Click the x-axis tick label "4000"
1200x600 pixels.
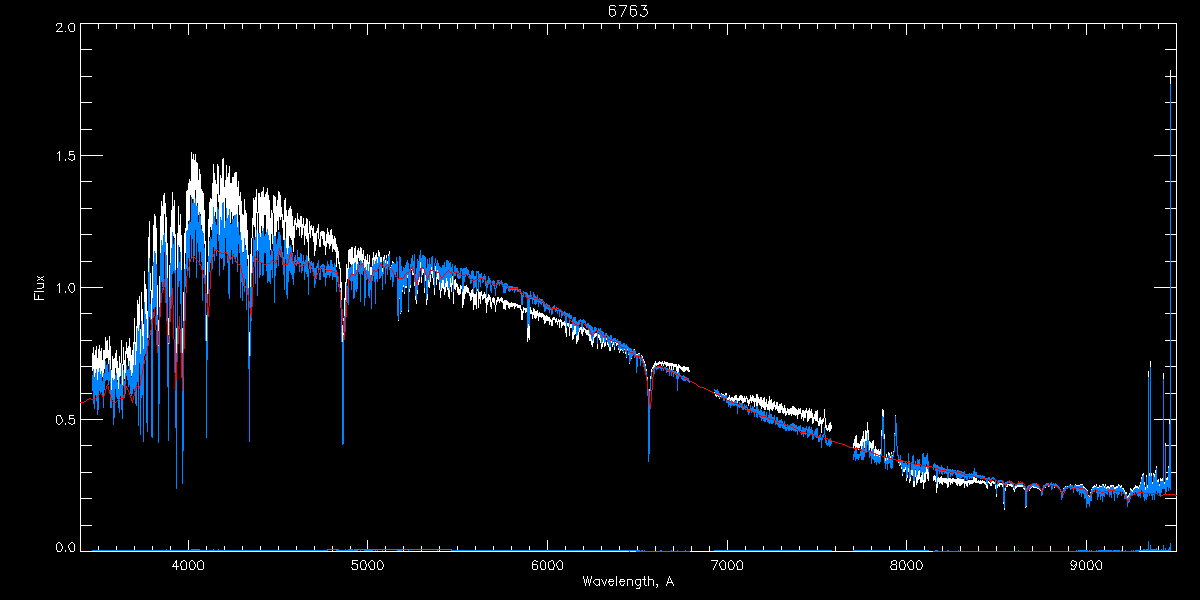189,566
